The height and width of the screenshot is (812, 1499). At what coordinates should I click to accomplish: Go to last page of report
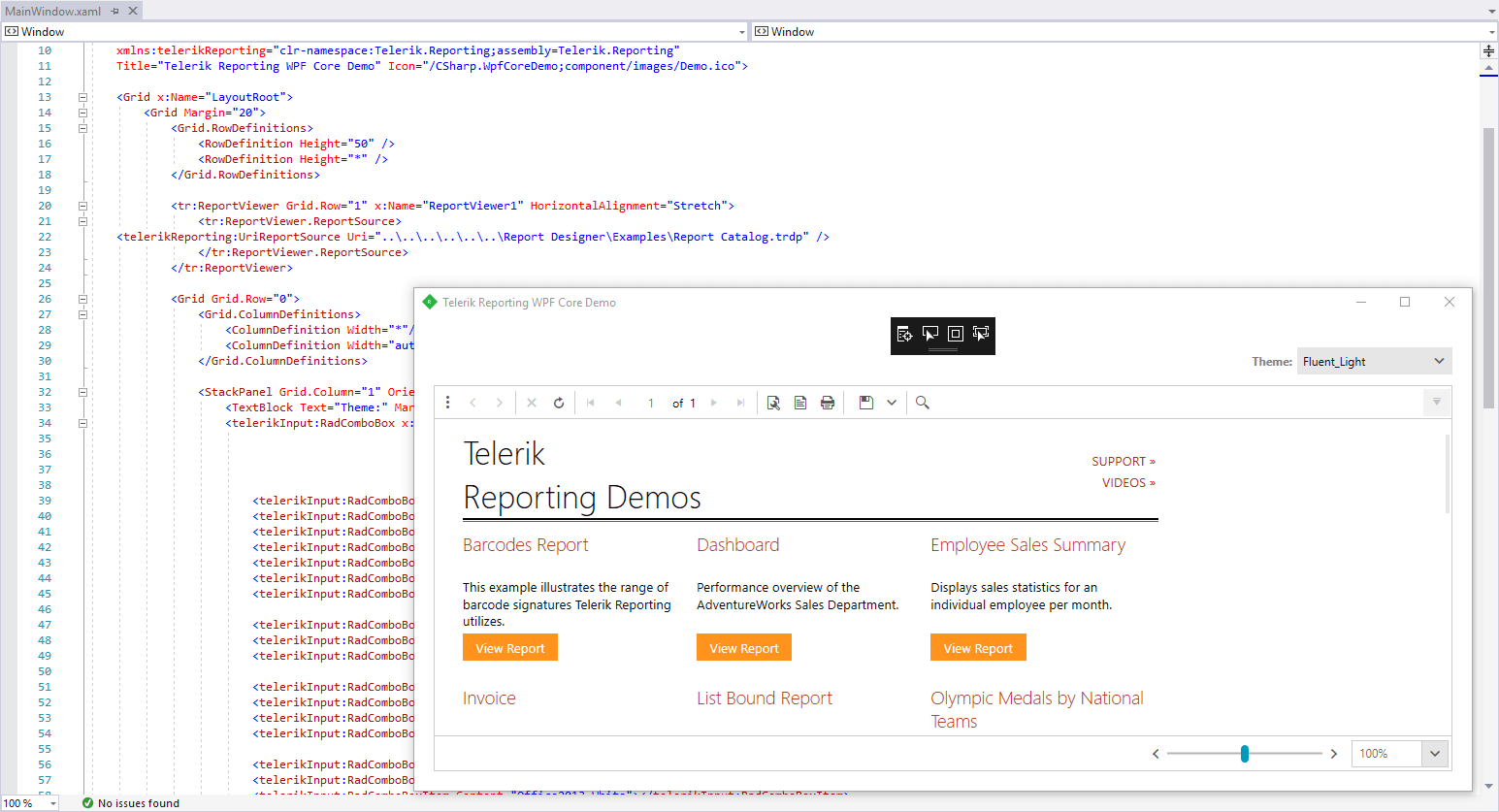tap(741, 403)
